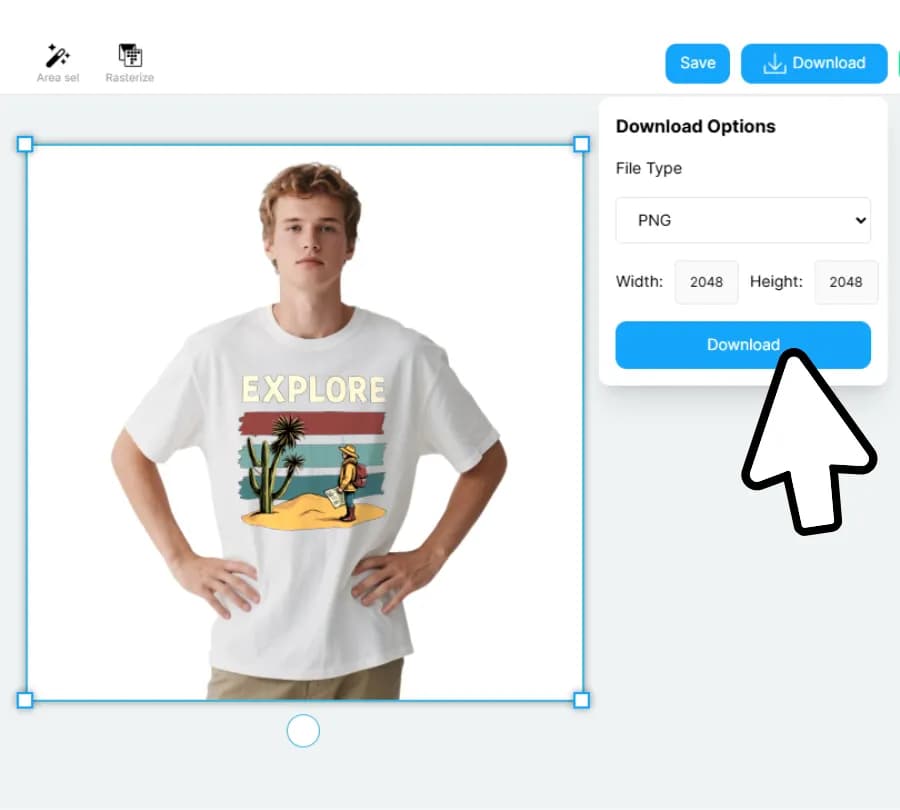The width and height of the screenshot is (900, 810).
Task: Click the cactus desert graphic on the shirt
Action: (x=312, y=470)
